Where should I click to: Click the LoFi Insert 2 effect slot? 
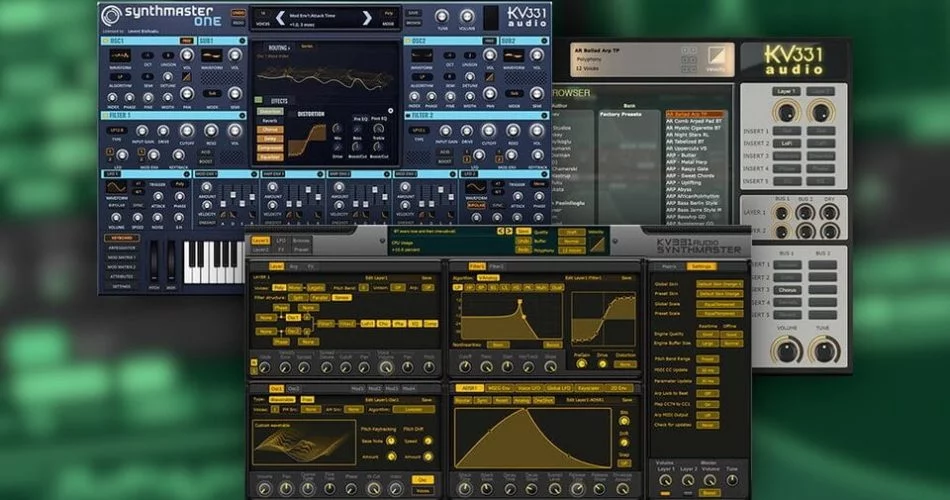pyautogui.click(x=787, y=143)
